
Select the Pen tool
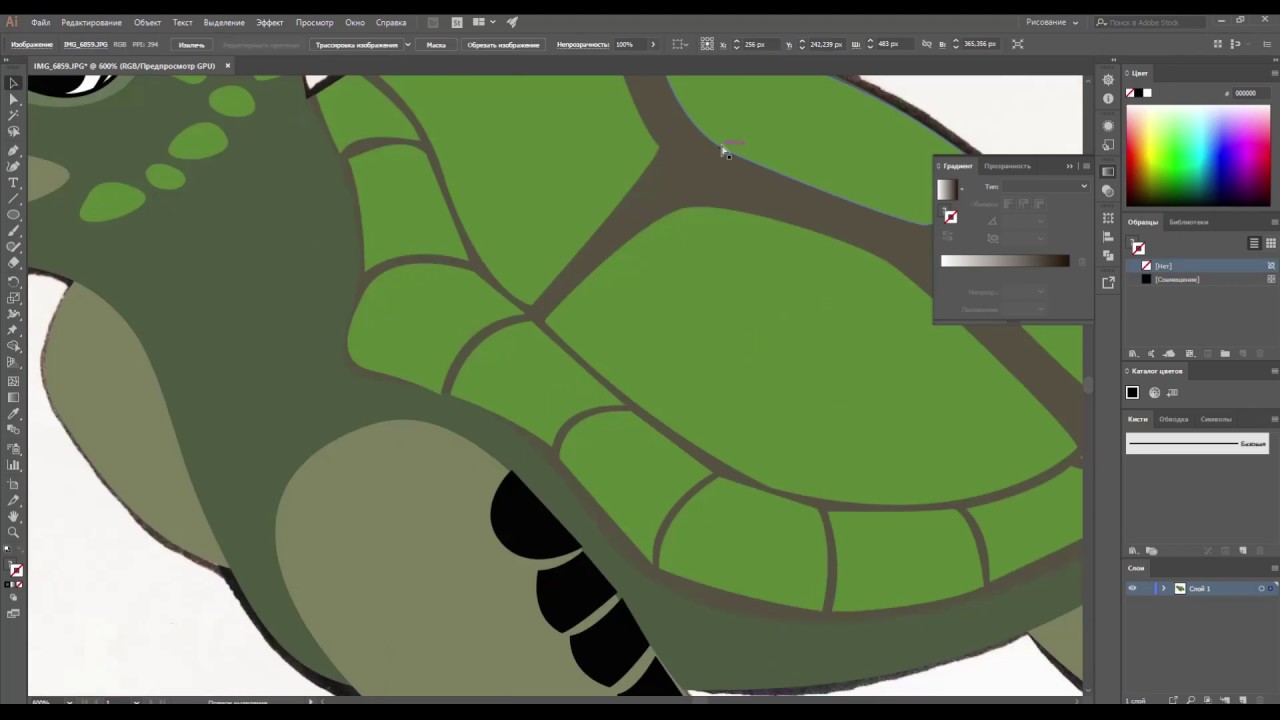click(13, 150)
